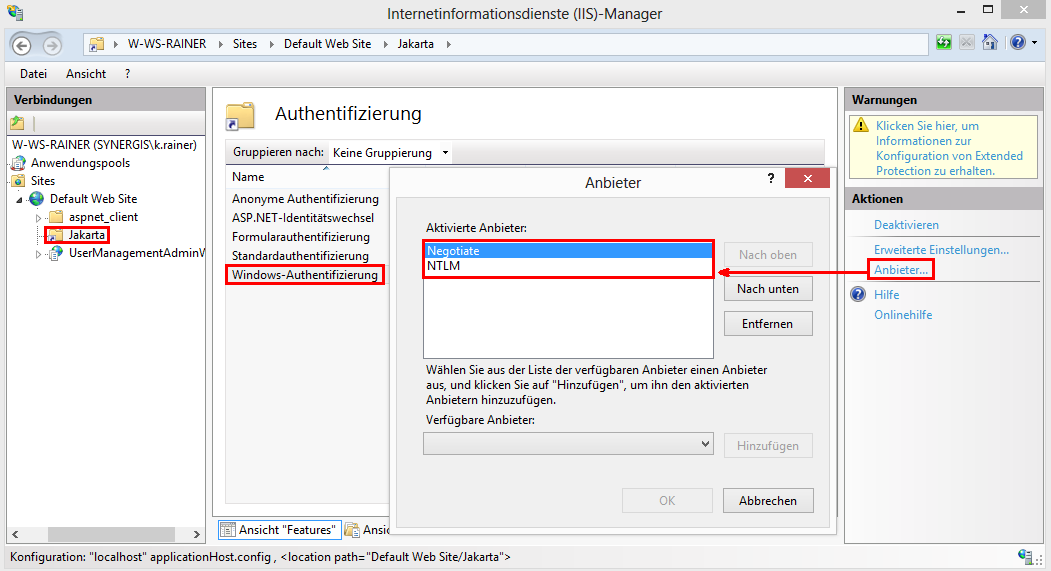The width and height of the screenshot is (1051, 571).
Task: Open the Datei menu
Action: (33, 74)
